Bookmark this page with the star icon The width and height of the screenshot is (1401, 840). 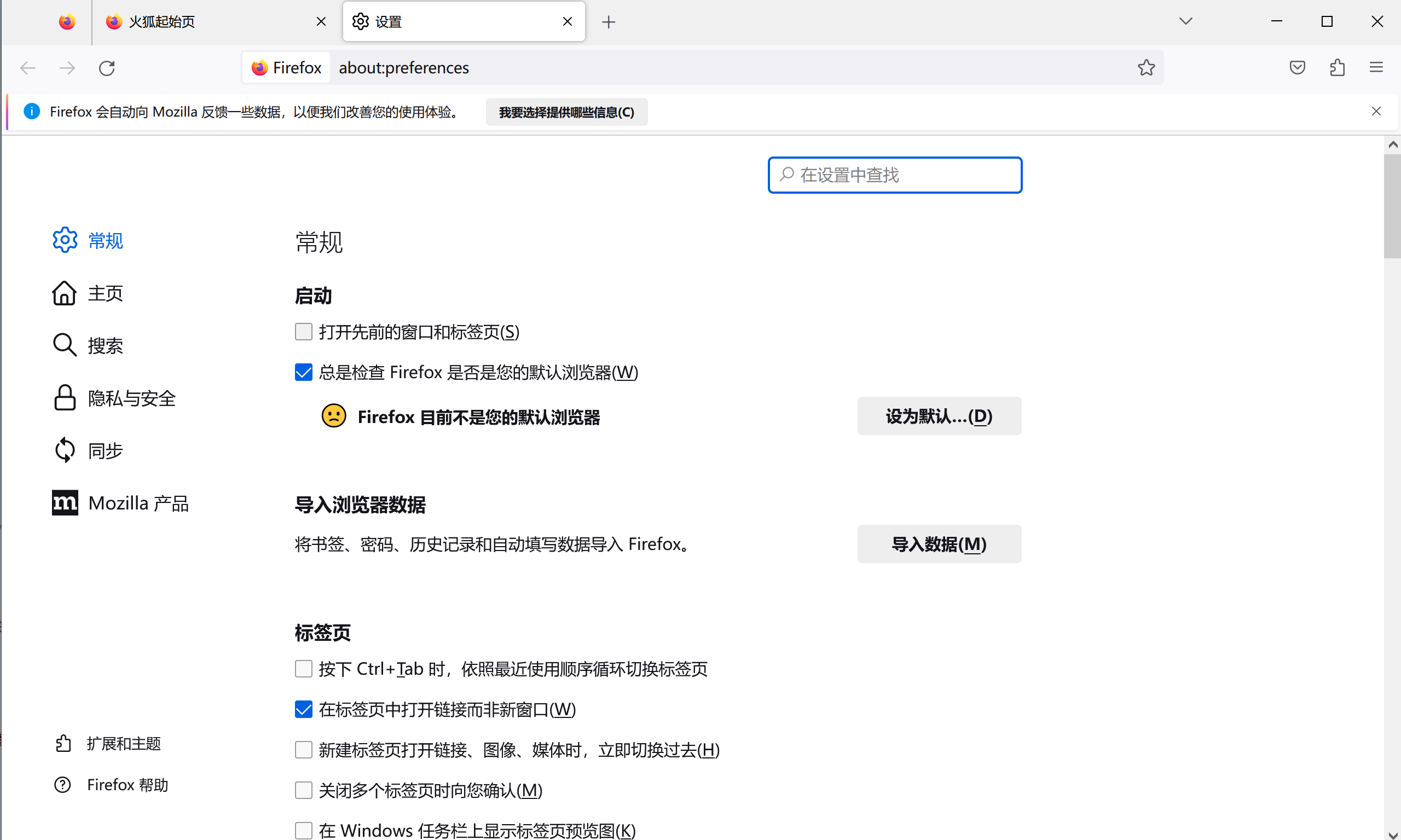(x=1146, y=67)
